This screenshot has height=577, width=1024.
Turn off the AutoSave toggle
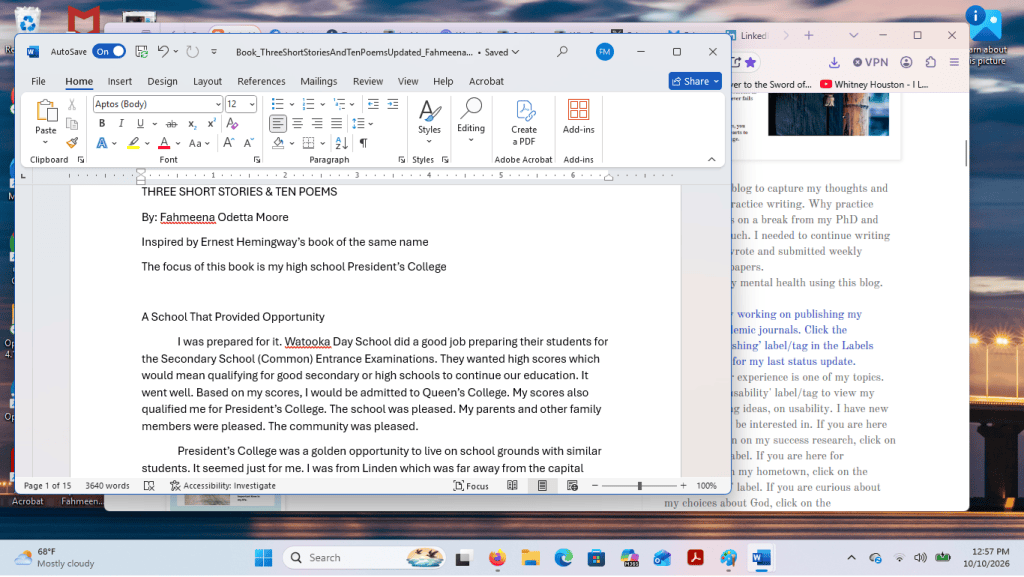pos(108,52)
